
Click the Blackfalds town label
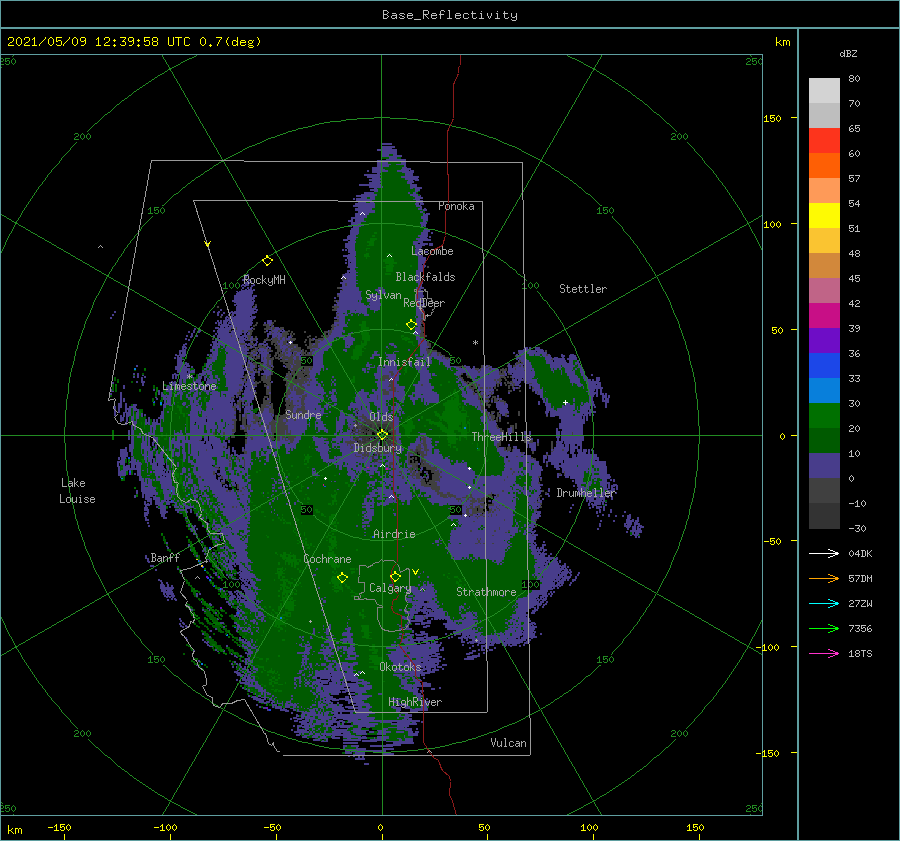pos(425,277)
